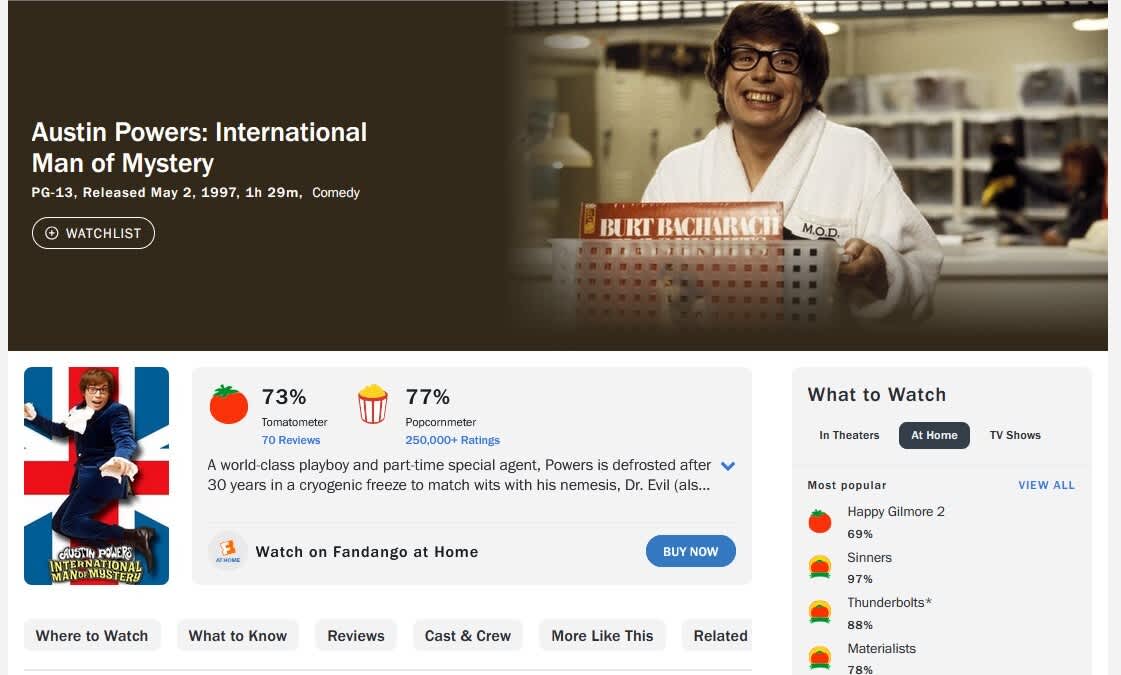This screenshot has height=675, width=1121.
Task: Click the 77% Popcornmeter score
Action: click(428, 396)
